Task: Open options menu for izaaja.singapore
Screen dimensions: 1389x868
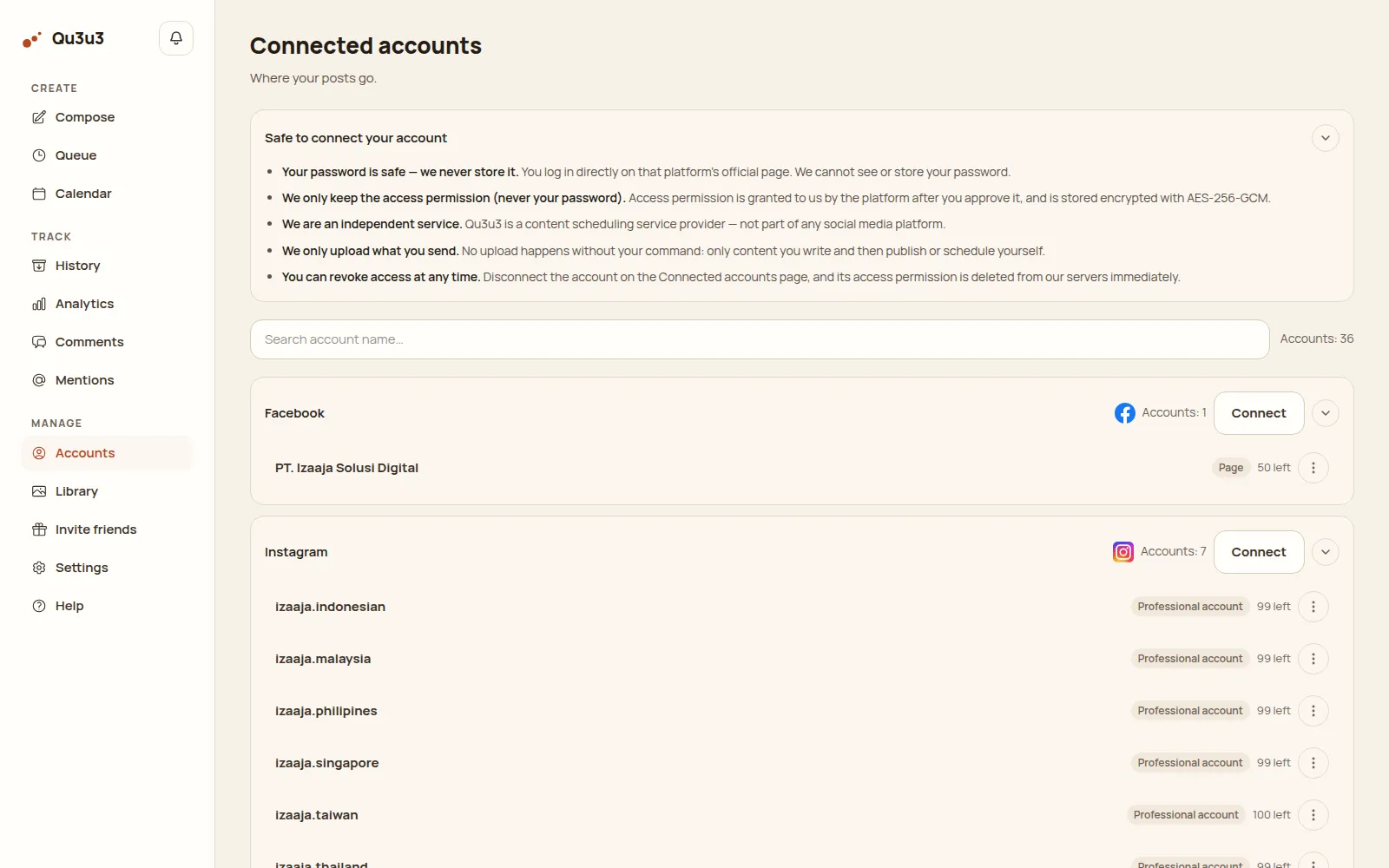Action: click(1313, 763)
